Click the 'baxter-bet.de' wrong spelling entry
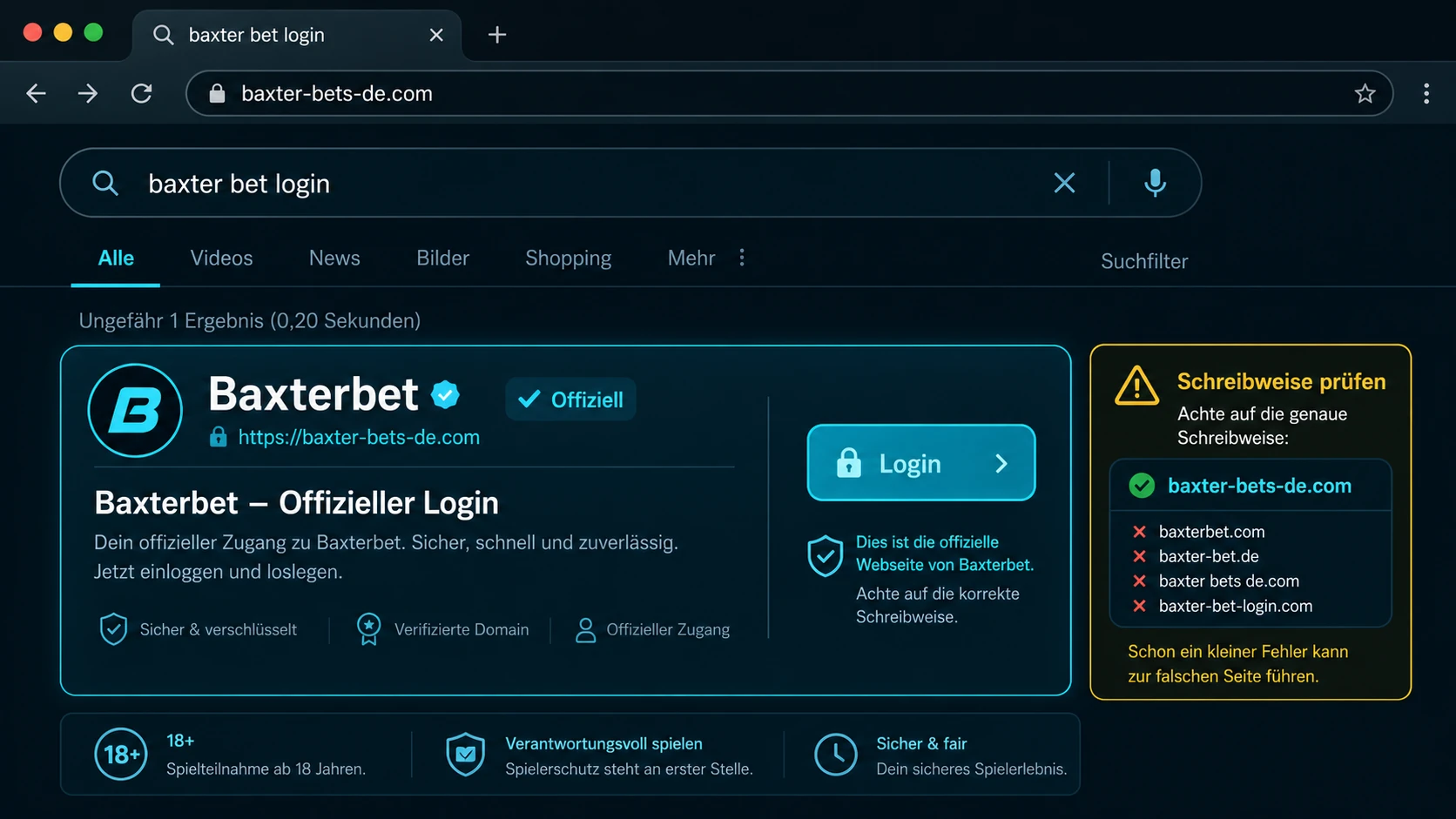1456x819 pixels. coord(1209,556)
